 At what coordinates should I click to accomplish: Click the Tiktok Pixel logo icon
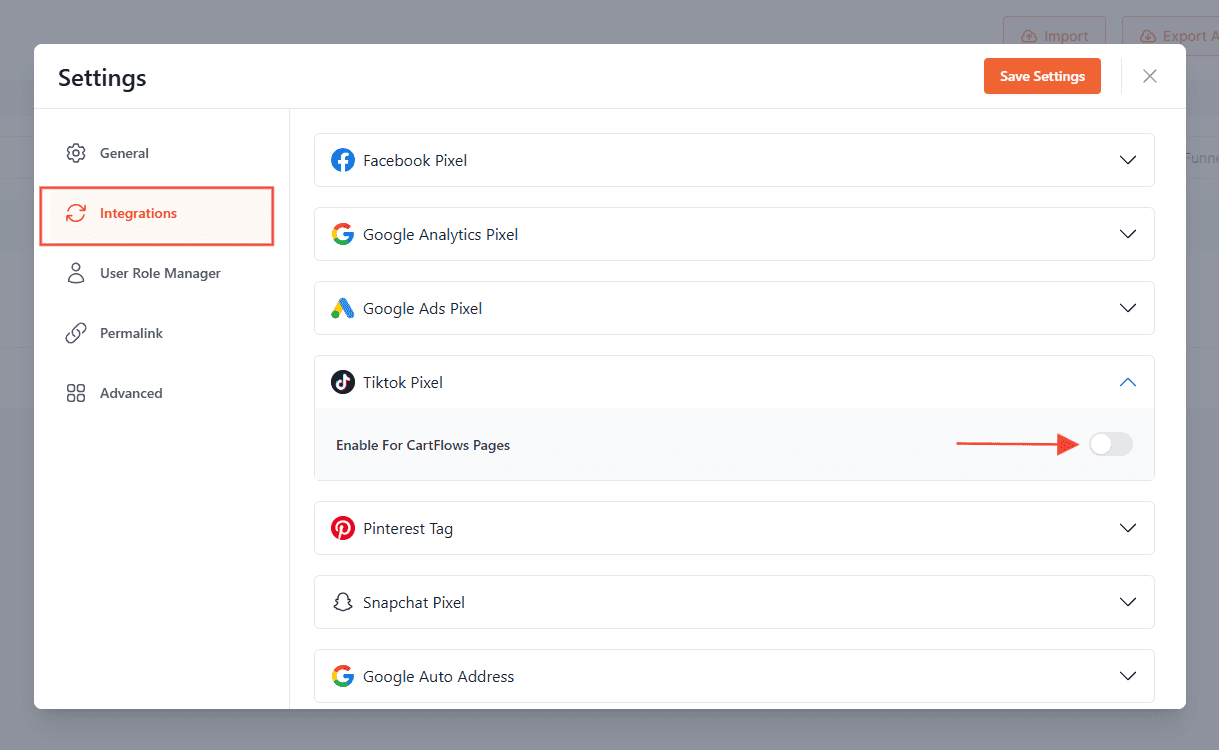point(343,382)
